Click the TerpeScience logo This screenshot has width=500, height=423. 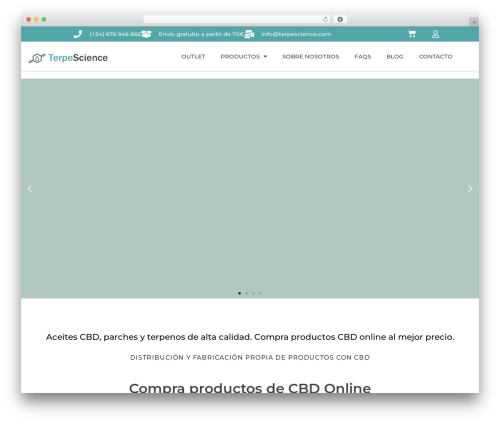click(68, 58)
